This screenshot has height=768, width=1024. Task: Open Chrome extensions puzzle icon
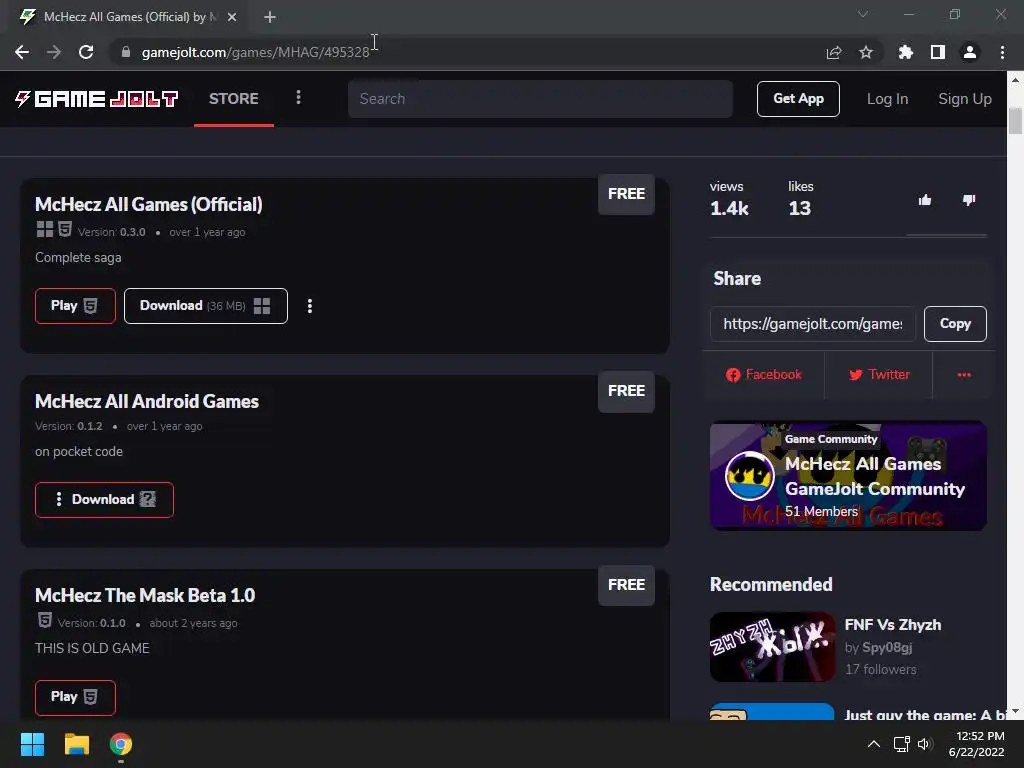(906, 52)
